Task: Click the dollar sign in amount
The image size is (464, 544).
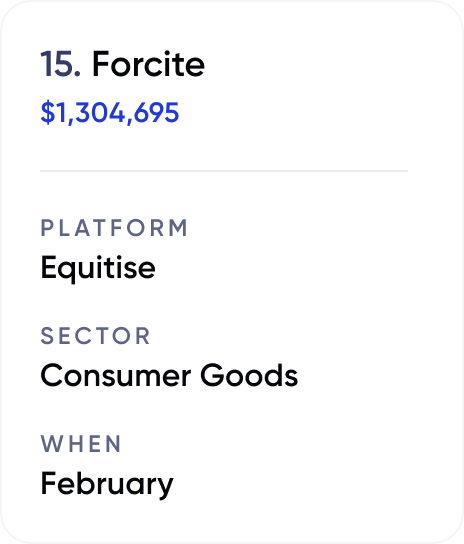Action: [x=48, y=113]
